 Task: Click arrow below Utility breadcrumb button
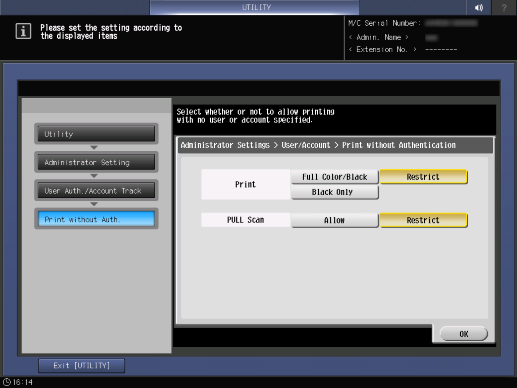tap(94, 147)
